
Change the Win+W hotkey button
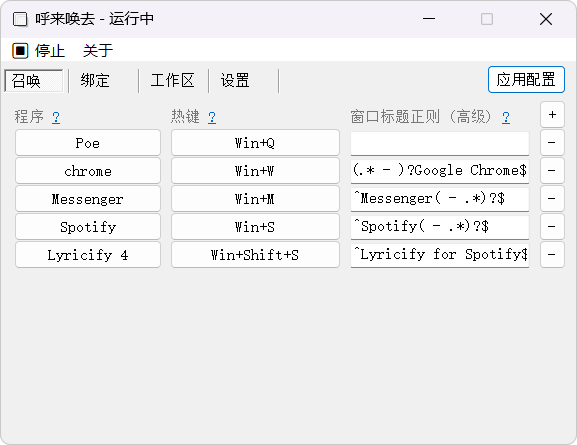pos(255,170)
